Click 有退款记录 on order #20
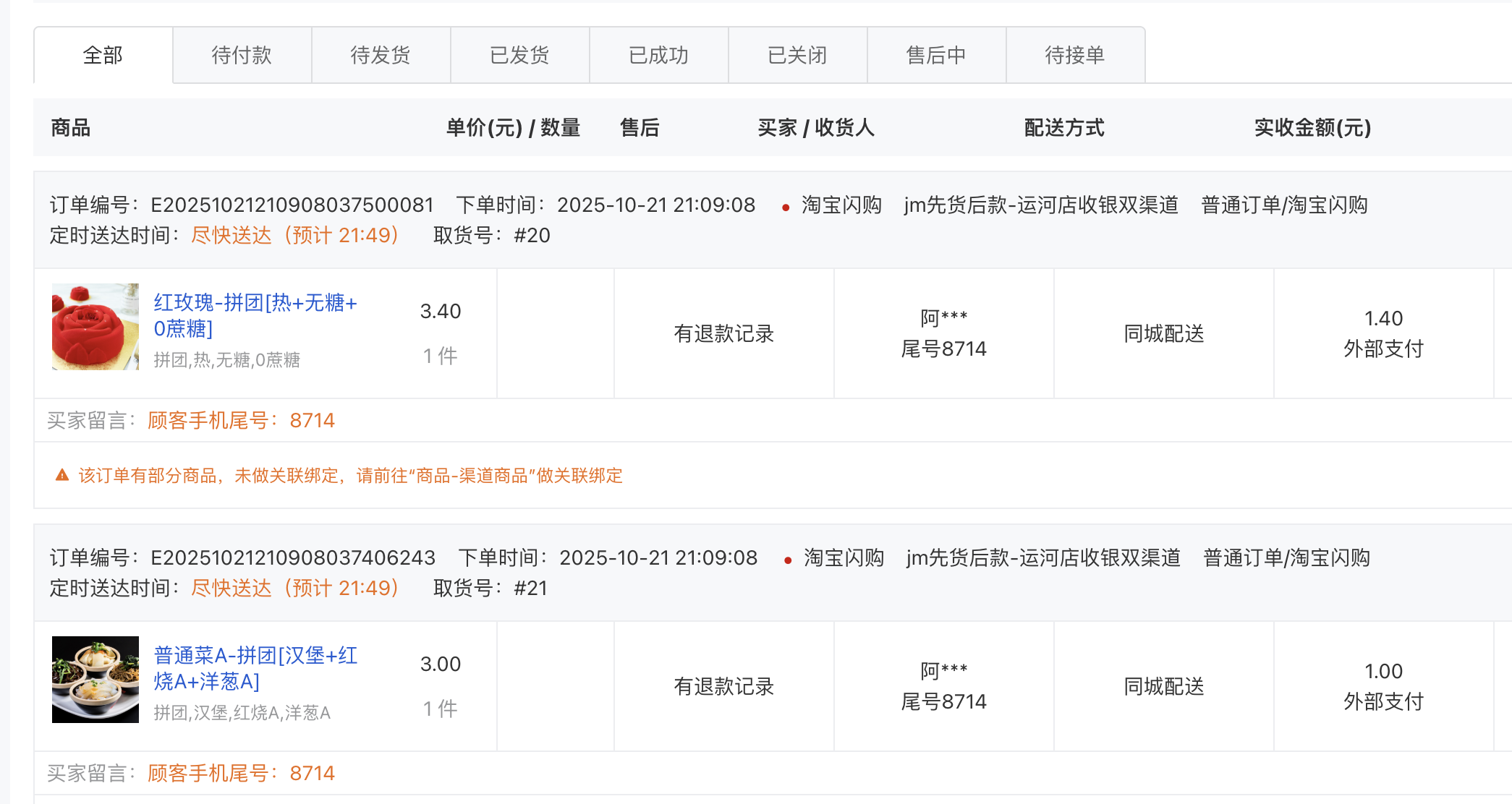The image size is (1512, 804). (723, 333)
